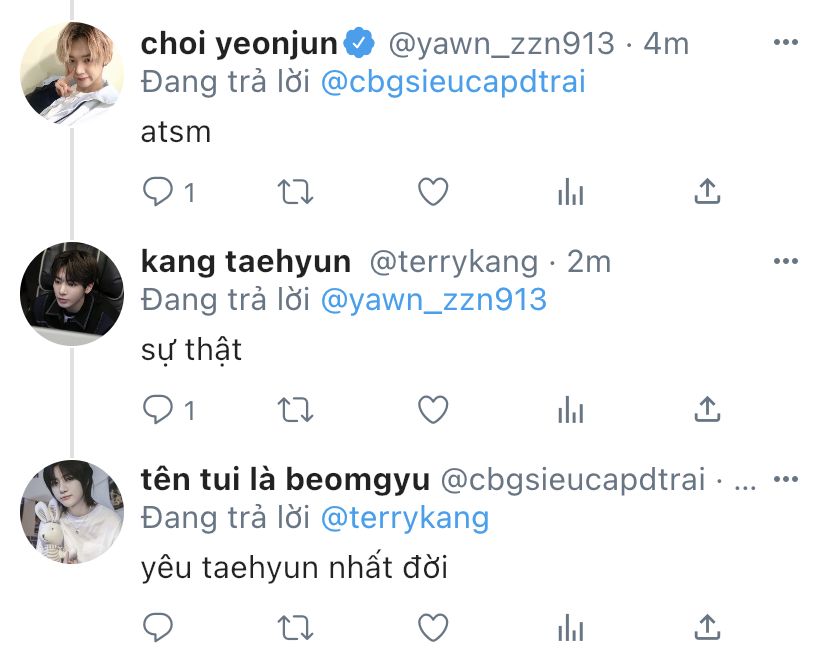The image size is (828, 657).
Task: Open beomgyu's profile avatar
Action: 72,512
